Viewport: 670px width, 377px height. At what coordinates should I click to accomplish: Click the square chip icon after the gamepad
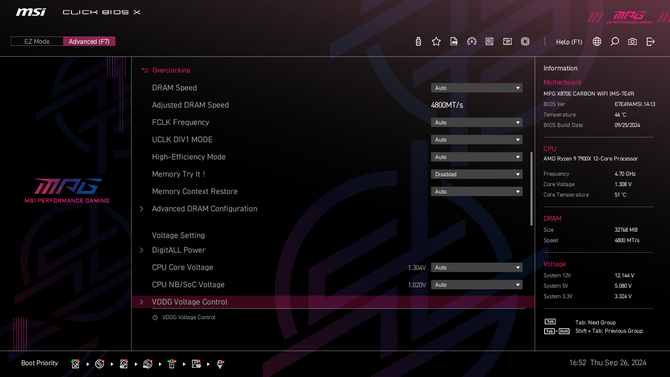pyautogui.click(x=489, y=41)
